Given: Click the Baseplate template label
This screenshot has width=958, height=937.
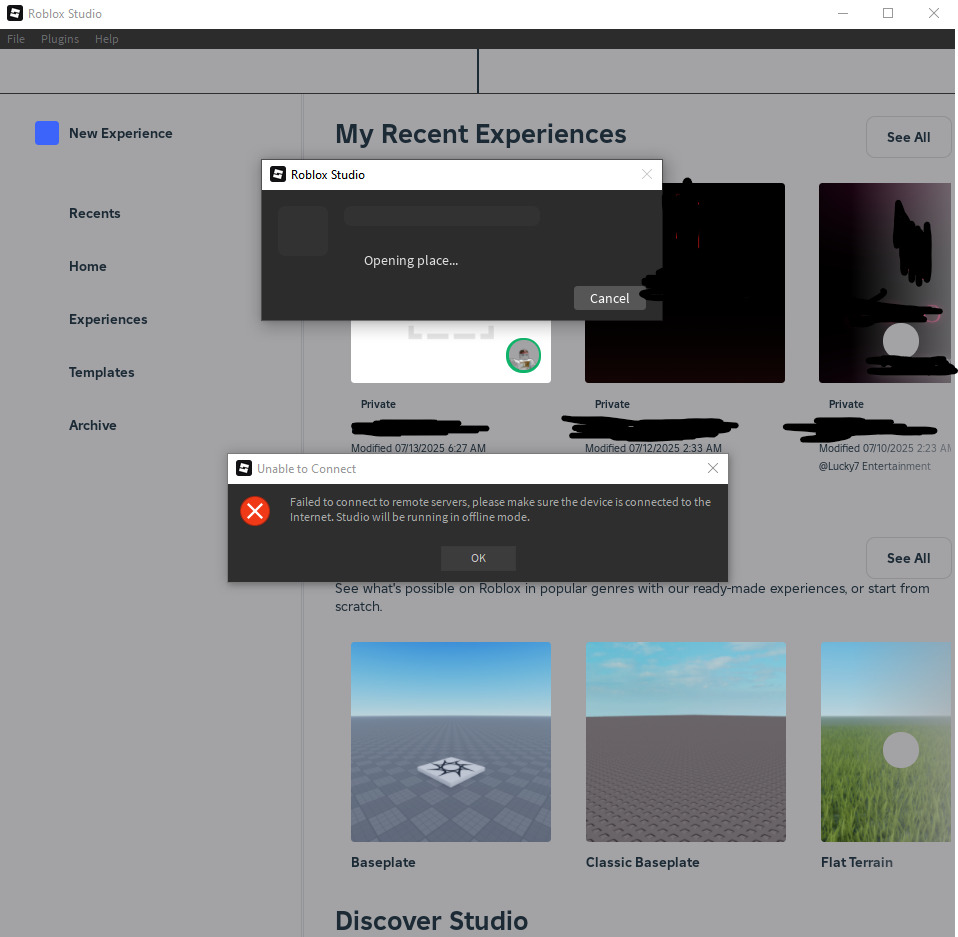Looking at the screenshot, I should tap(383, 862).
